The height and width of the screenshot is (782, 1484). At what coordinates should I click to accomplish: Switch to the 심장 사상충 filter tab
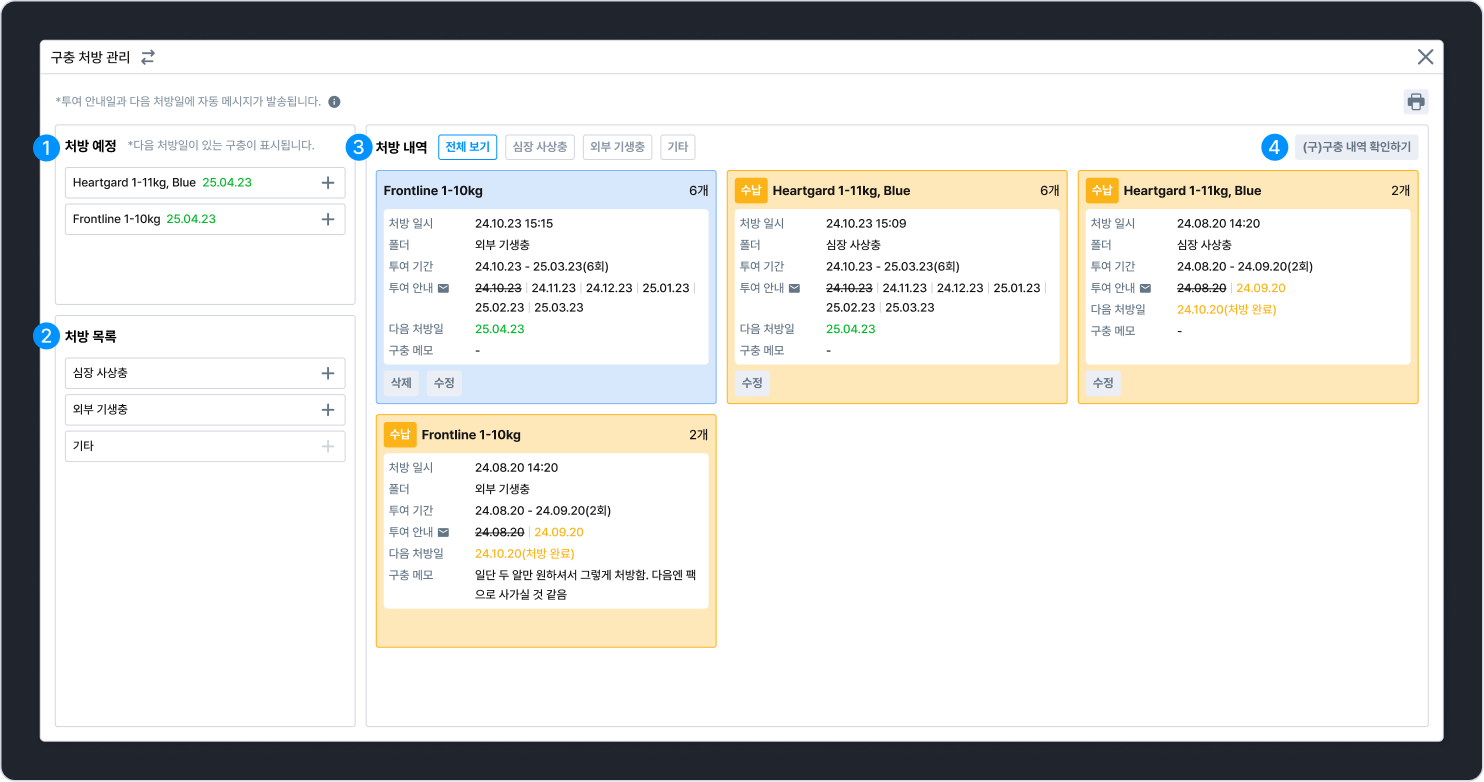pyautogui.click(x=540, y=147)
